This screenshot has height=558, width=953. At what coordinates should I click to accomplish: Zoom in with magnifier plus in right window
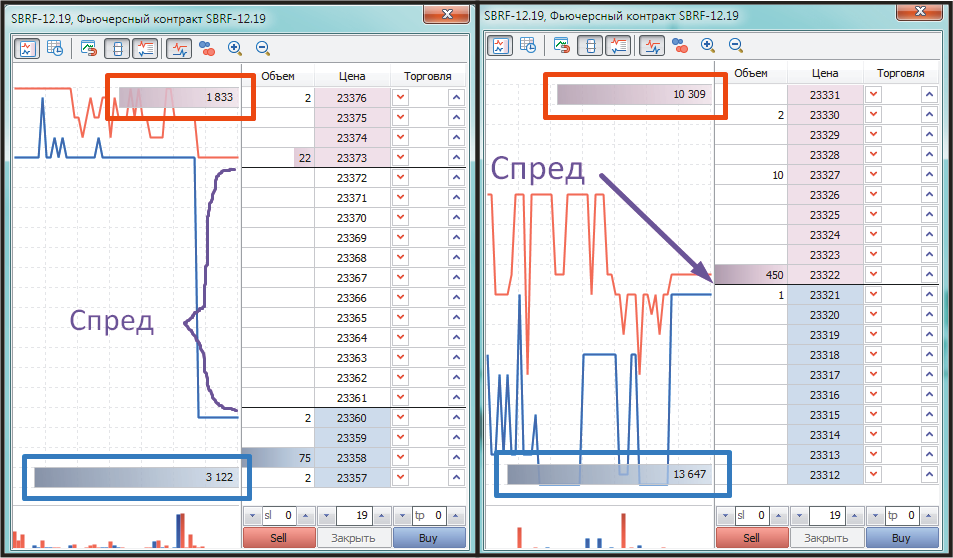(x=708, y=45)
